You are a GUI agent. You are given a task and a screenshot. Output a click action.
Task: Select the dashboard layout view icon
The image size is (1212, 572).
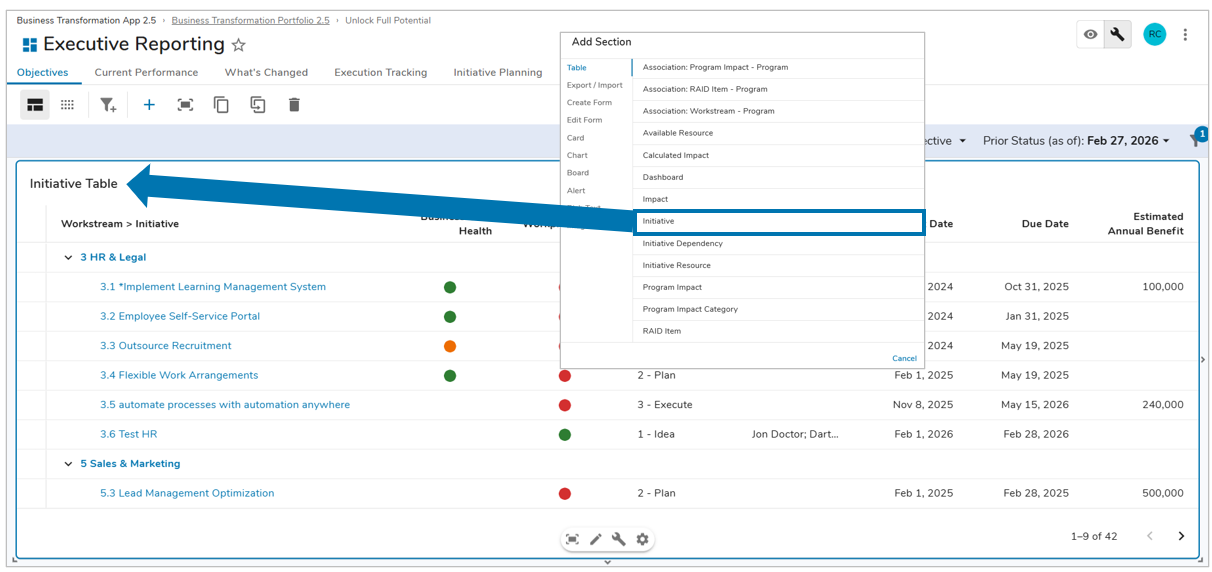[x=35, y=105]
